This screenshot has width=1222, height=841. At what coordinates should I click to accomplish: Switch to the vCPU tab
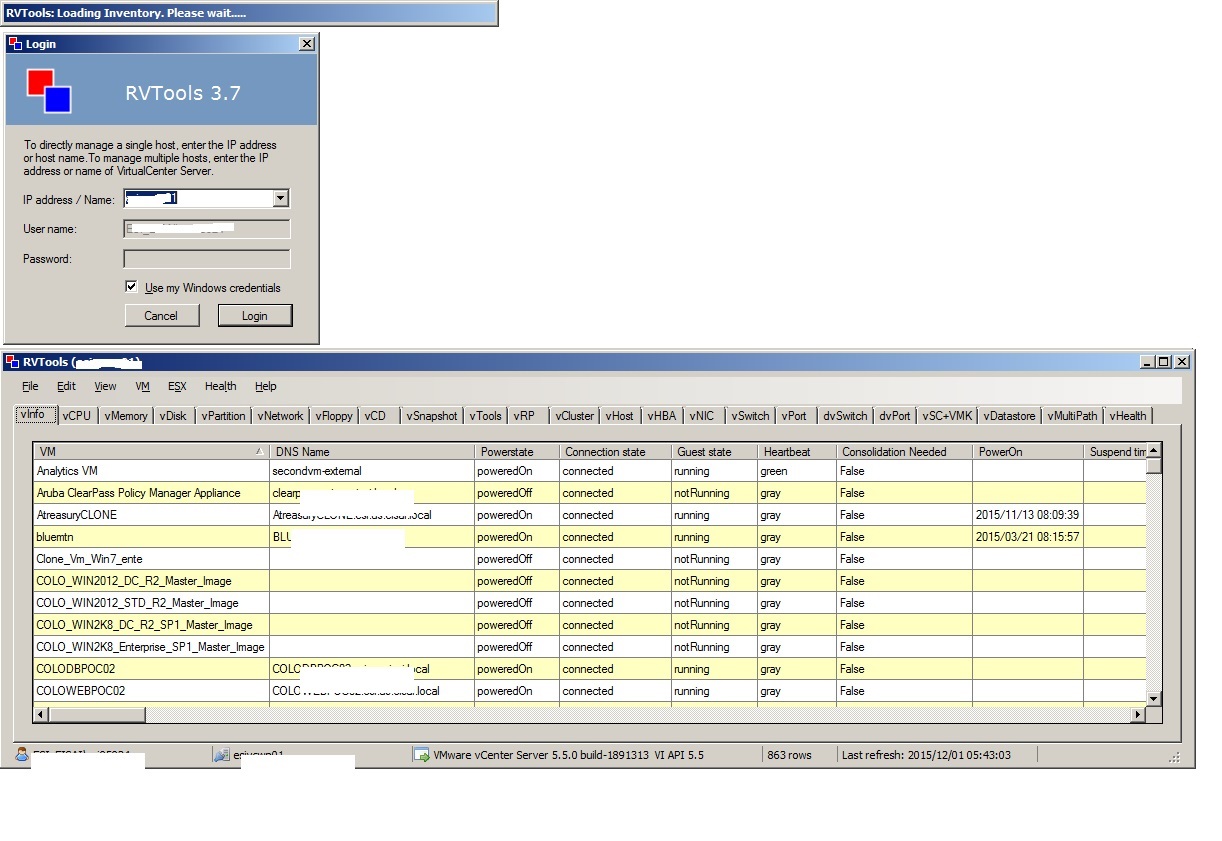(x=77, y=416)
